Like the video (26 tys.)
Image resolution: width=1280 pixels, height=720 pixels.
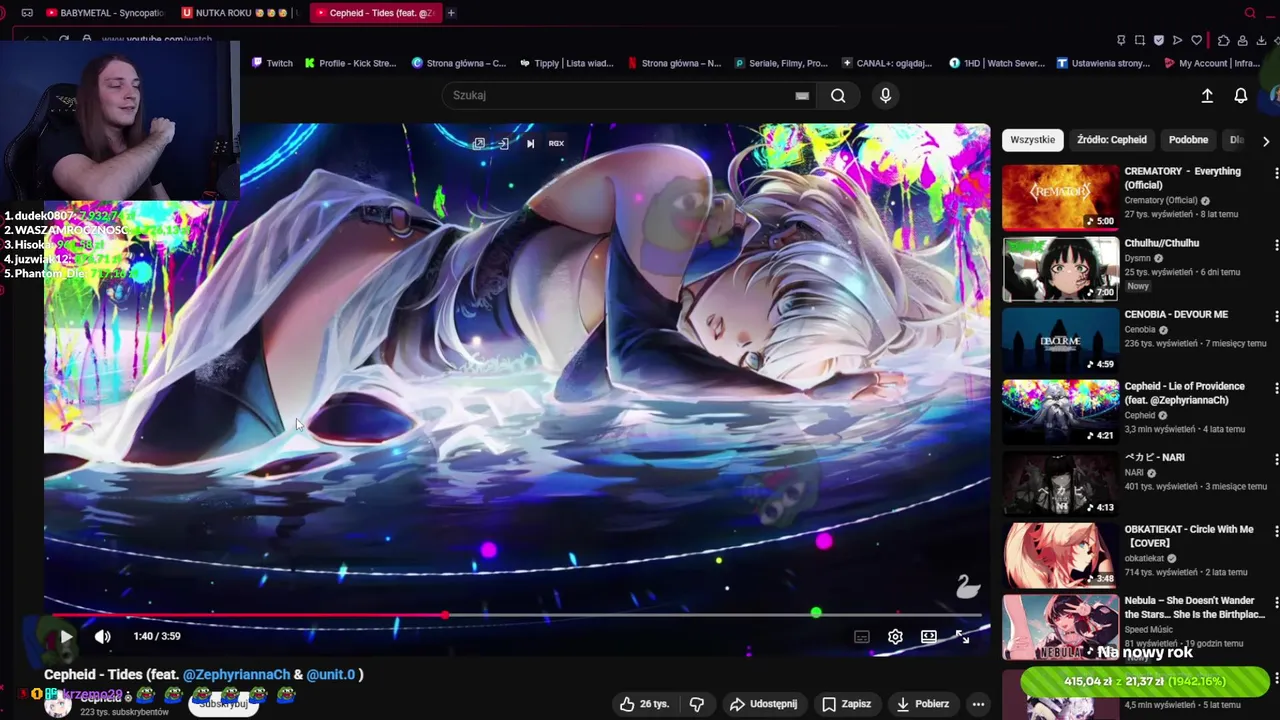(644, 704)
